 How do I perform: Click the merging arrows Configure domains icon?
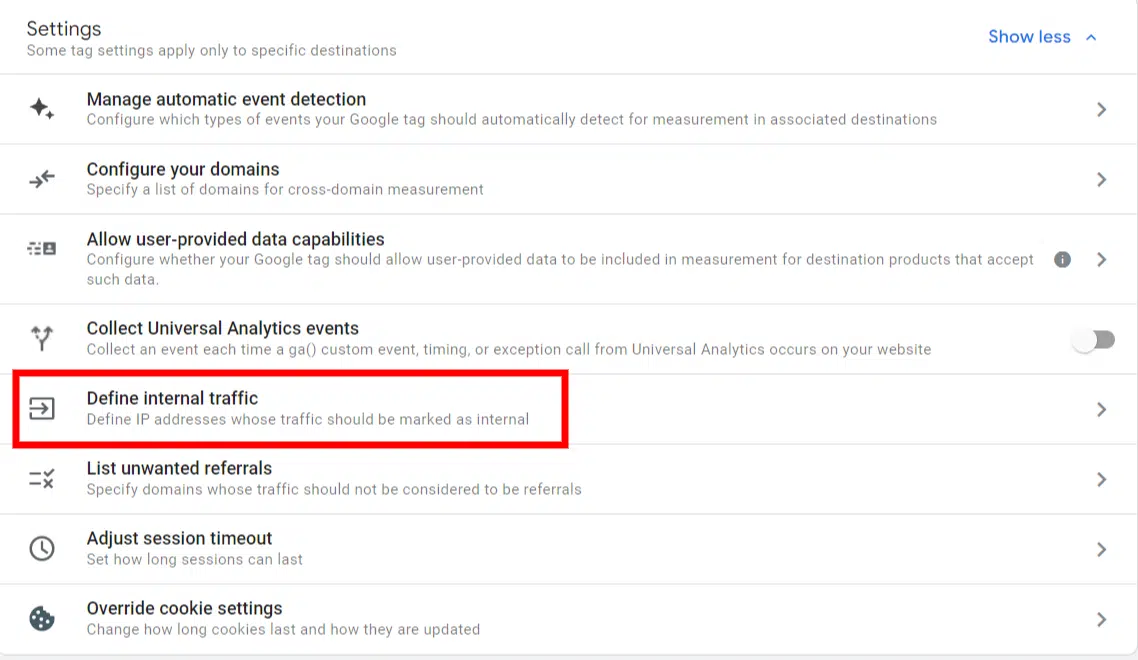(x=41, y=179)
